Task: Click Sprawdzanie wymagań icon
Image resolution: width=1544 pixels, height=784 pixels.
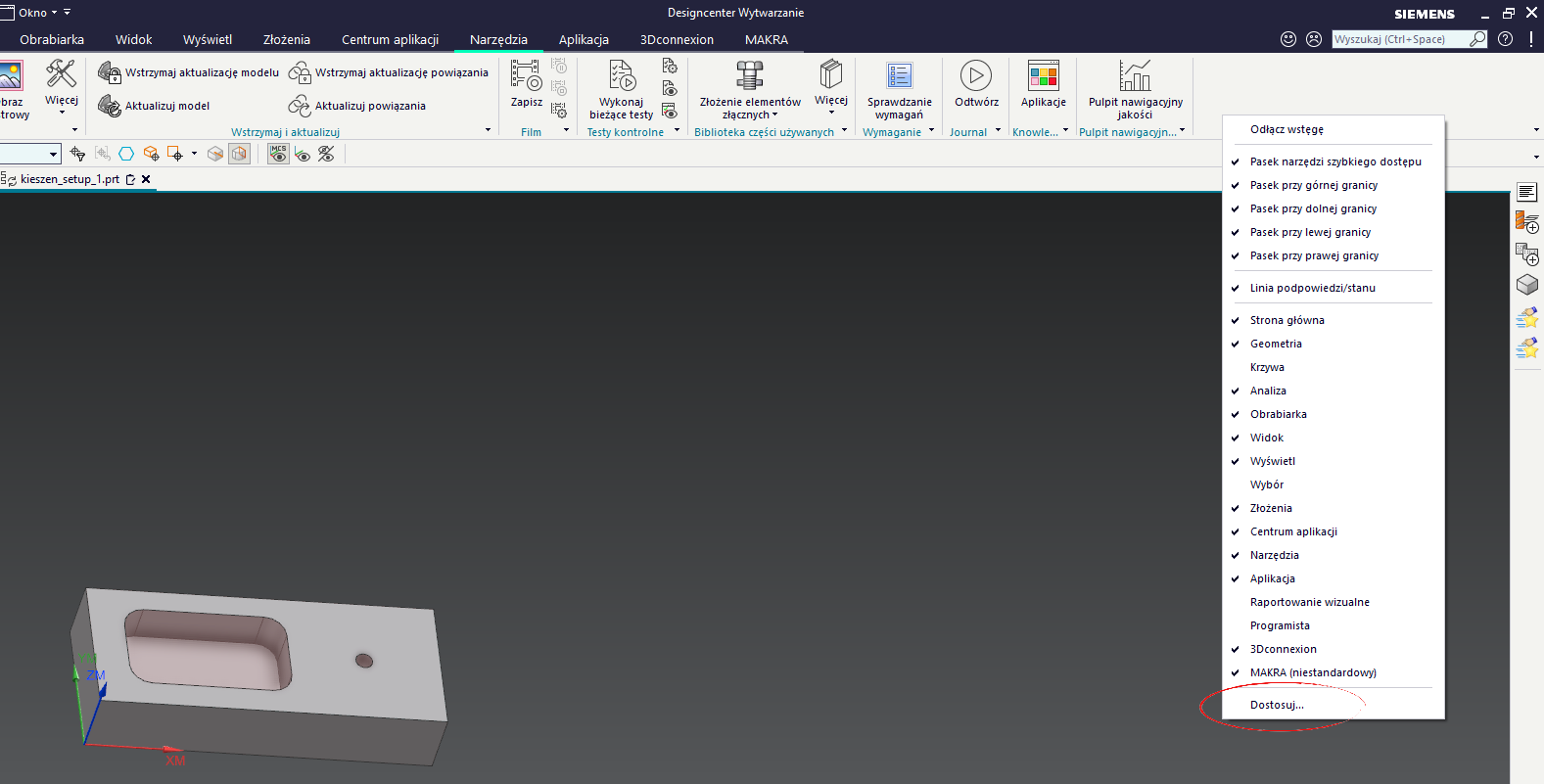Action: click(899, 75)
